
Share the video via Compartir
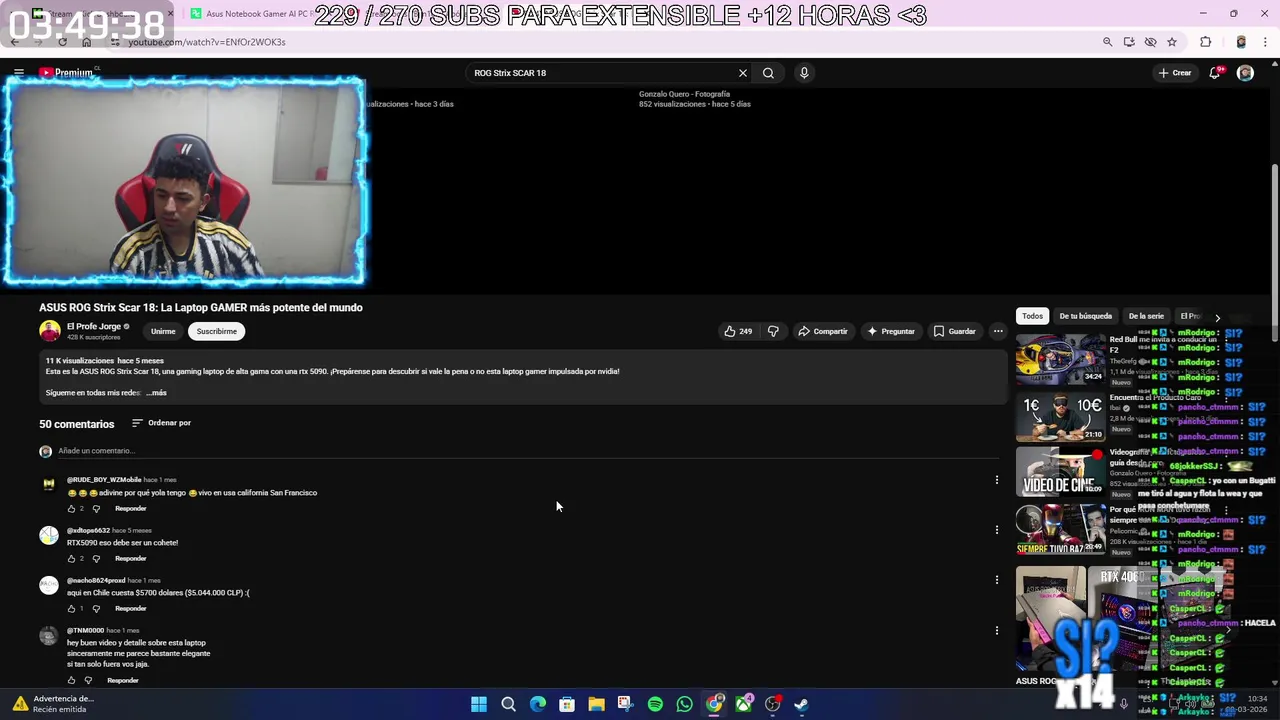click(823, 331)
